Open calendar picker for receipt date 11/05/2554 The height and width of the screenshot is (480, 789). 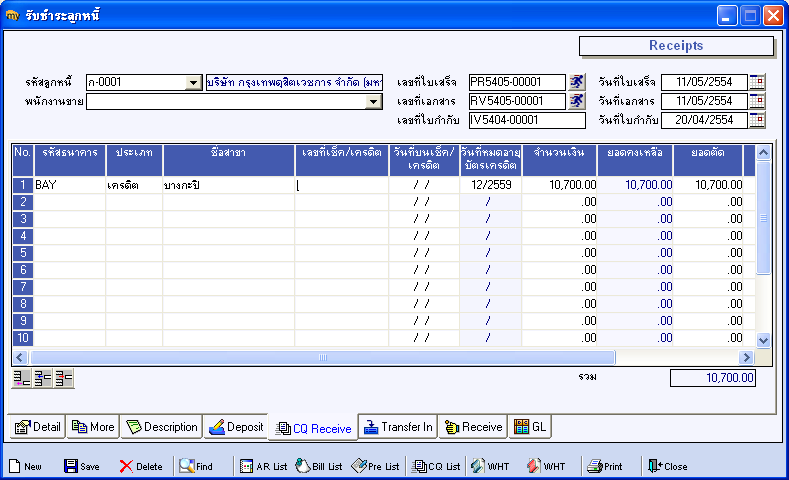tap(757, 82)
